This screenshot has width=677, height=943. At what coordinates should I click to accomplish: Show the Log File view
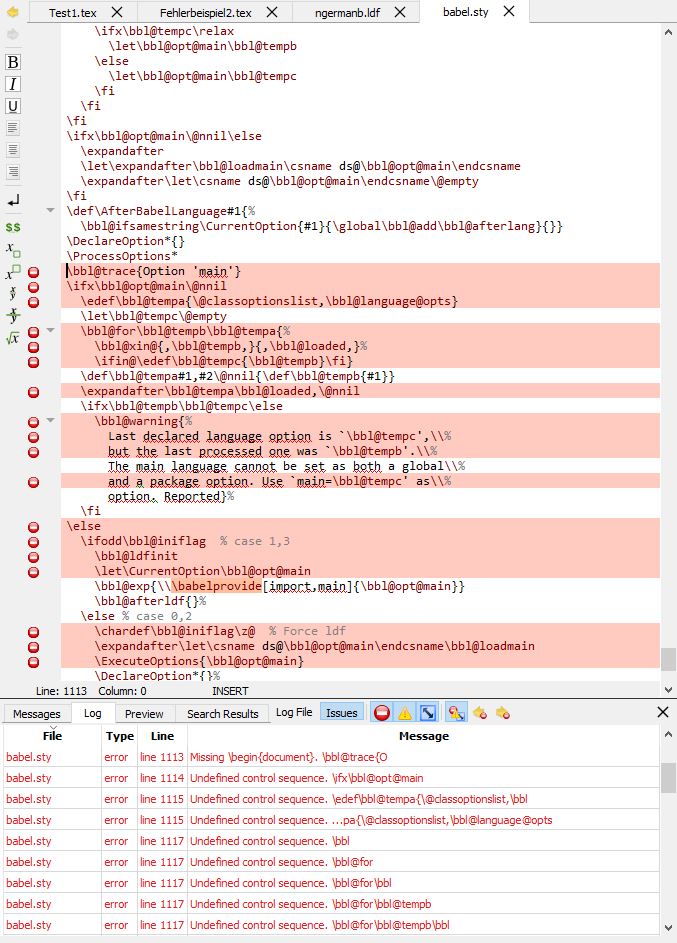click(x=294, y=713)
